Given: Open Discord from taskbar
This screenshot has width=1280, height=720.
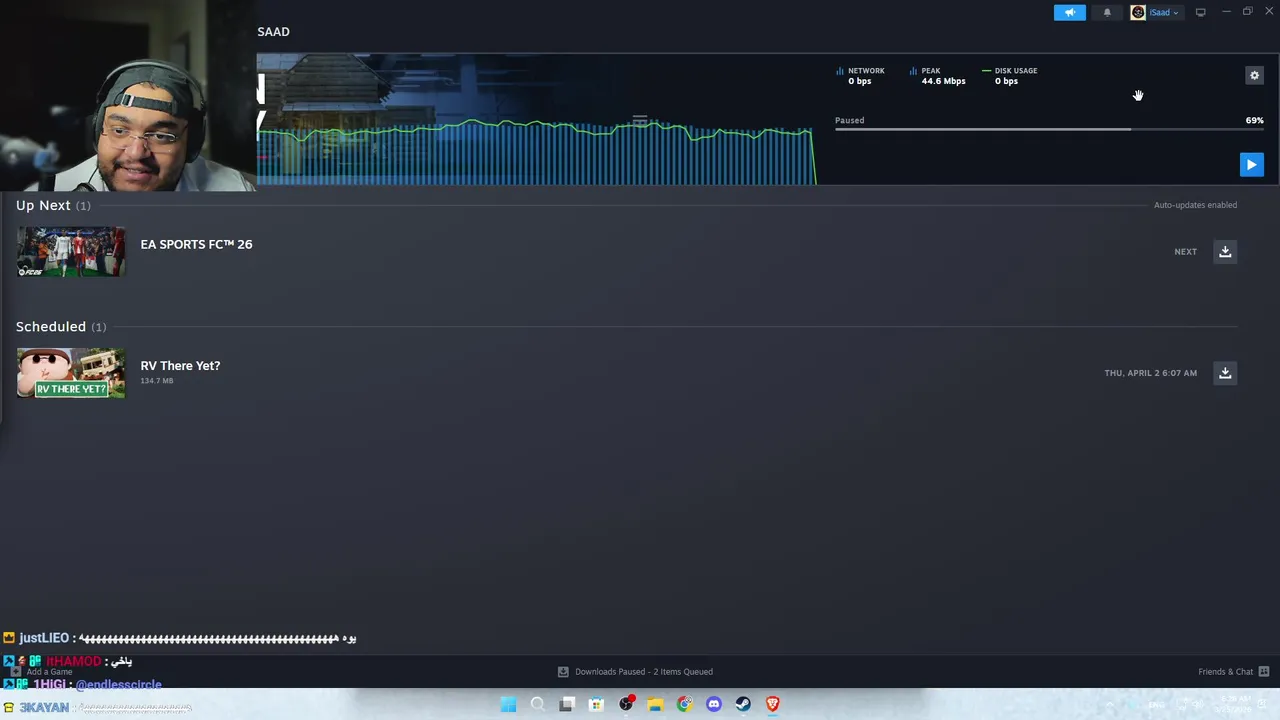Looking at the screenshot, I should tap(714, 704).
